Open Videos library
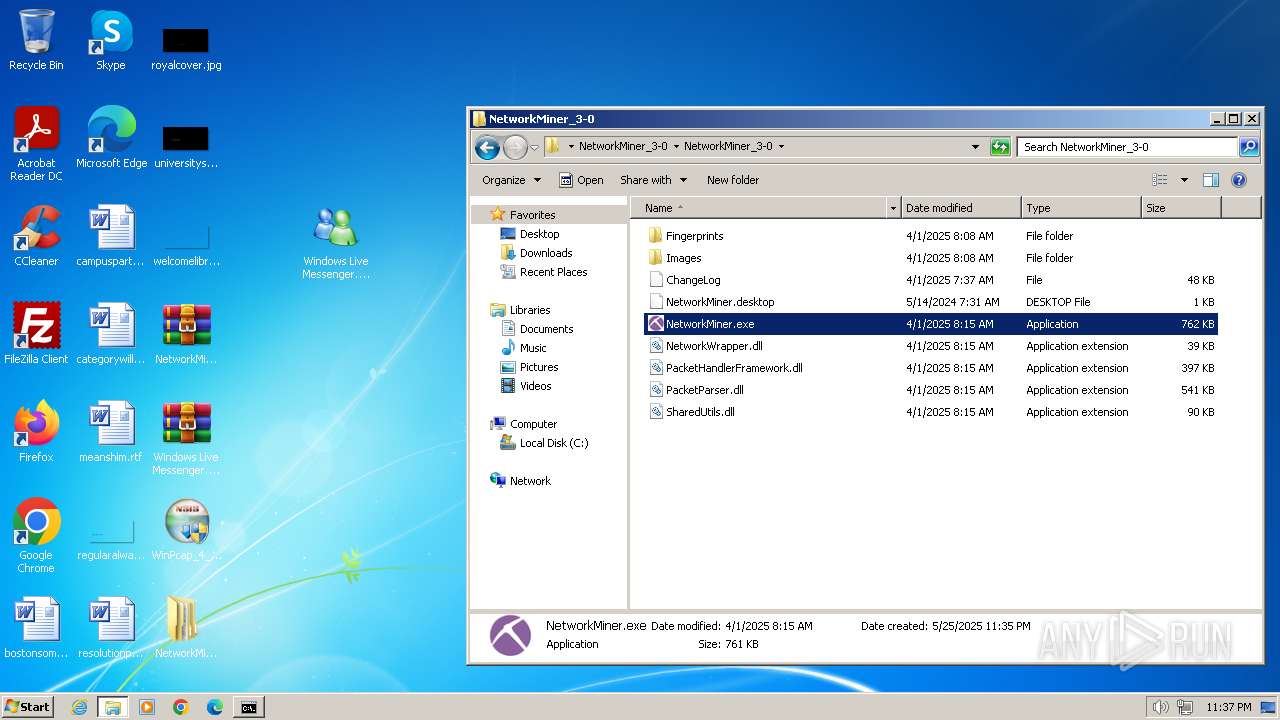The height and width of the screenshot is (720, 1280). coord(535,386)
